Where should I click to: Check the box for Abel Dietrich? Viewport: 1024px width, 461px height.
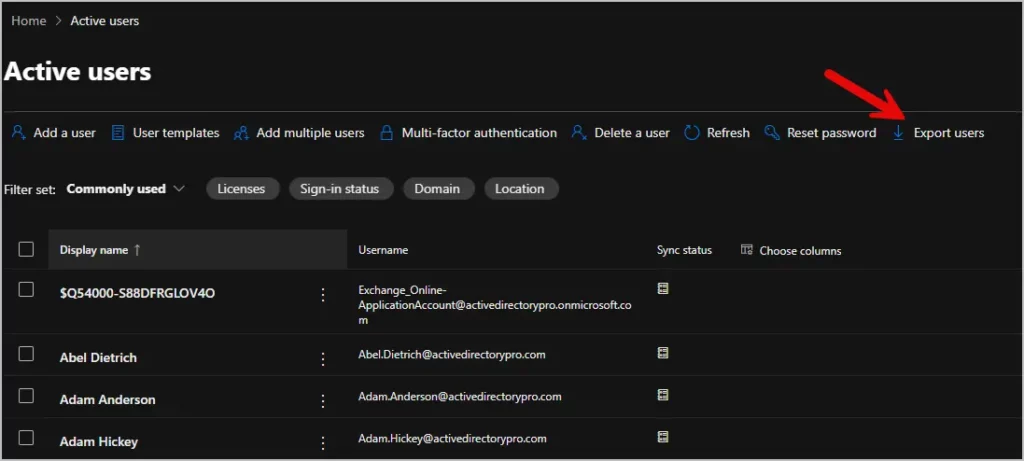pos(26,354)
